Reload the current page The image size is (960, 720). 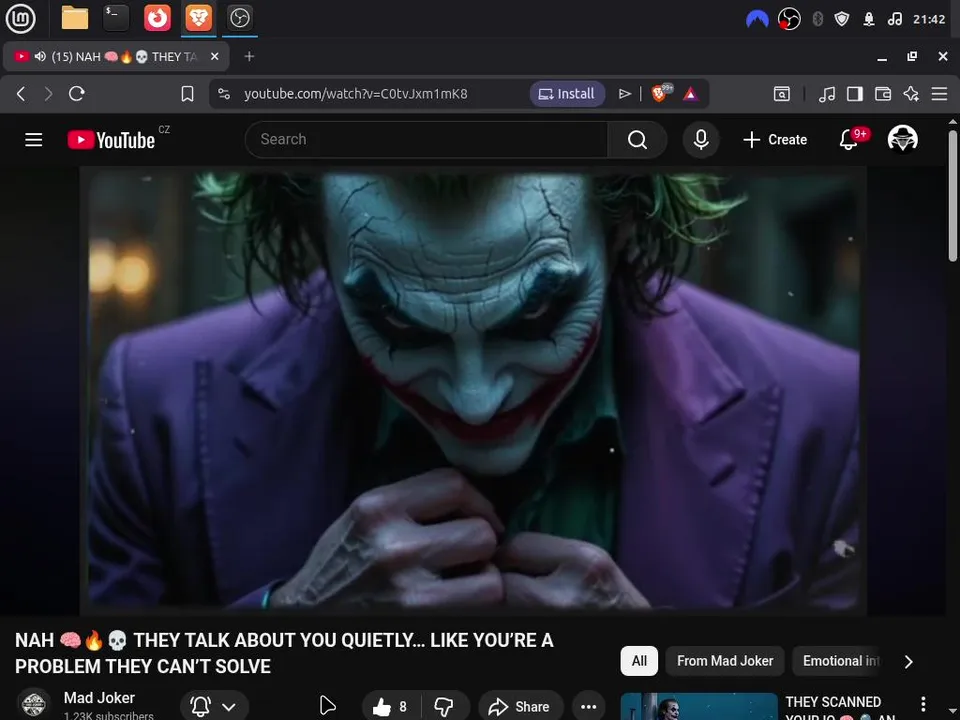tap(77, 94)
